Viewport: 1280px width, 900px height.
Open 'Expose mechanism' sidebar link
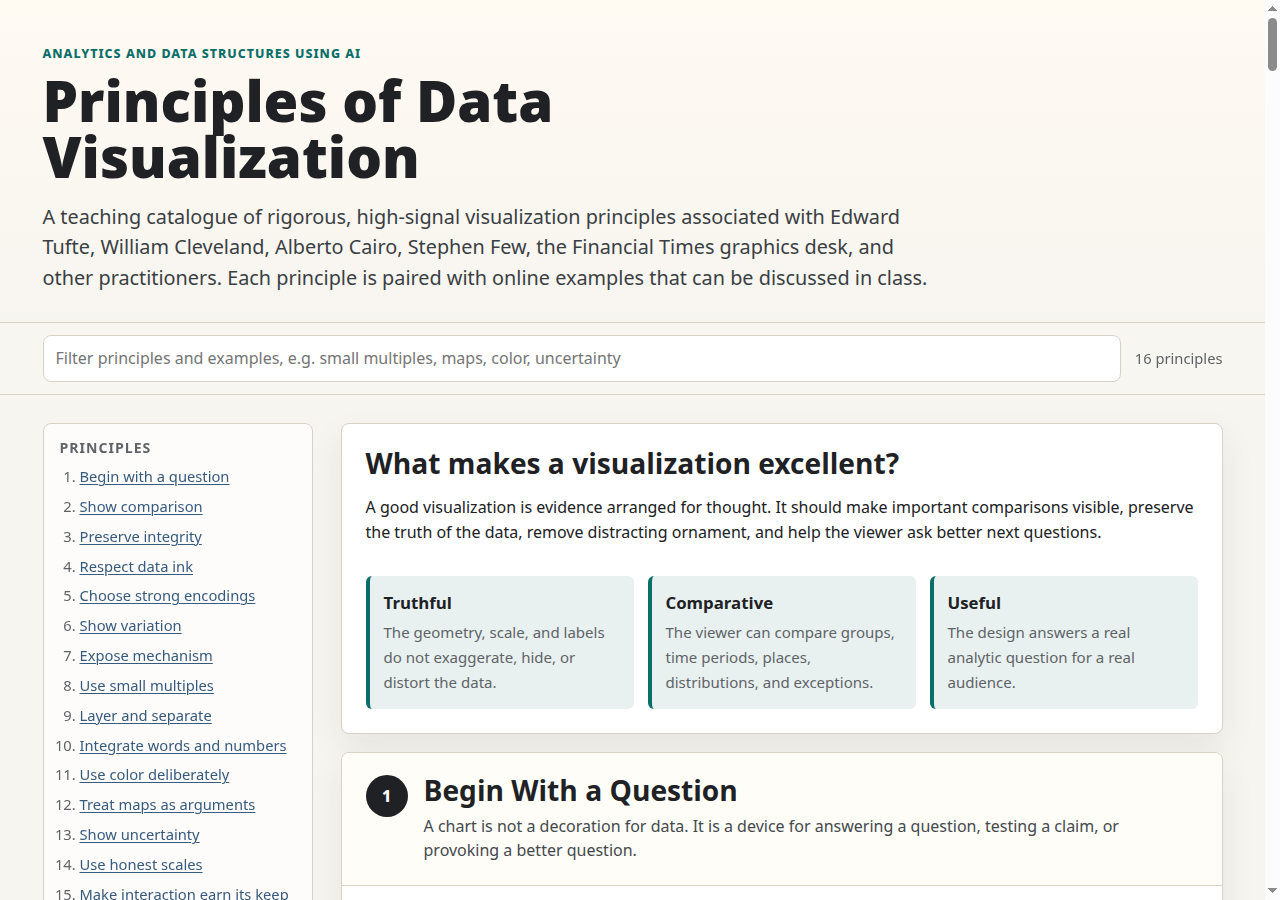[x=146, y=656]
